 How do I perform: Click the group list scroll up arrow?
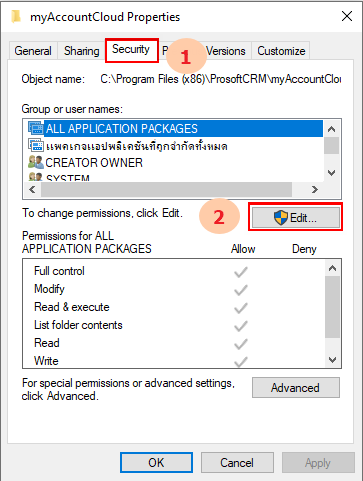[331, 129]
